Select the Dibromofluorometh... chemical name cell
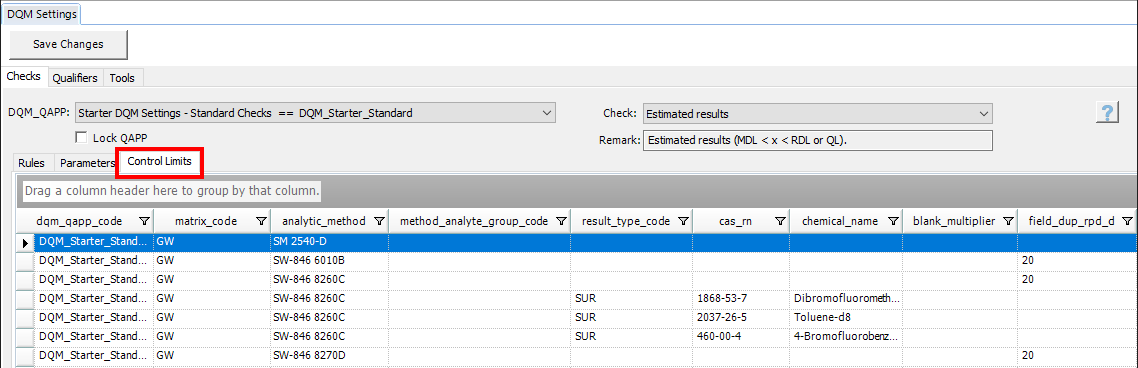Screen dimensions: 1138x368 tap(846, 298)
